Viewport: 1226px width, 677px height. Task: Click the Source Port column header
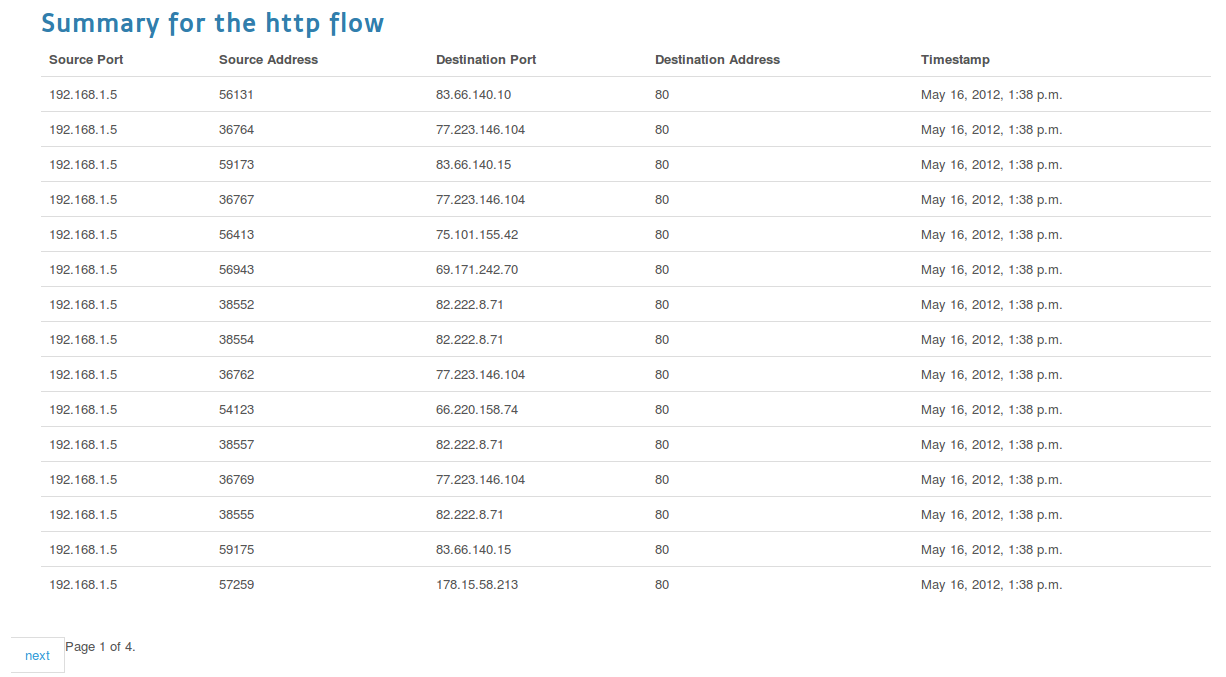click(86, 60)
